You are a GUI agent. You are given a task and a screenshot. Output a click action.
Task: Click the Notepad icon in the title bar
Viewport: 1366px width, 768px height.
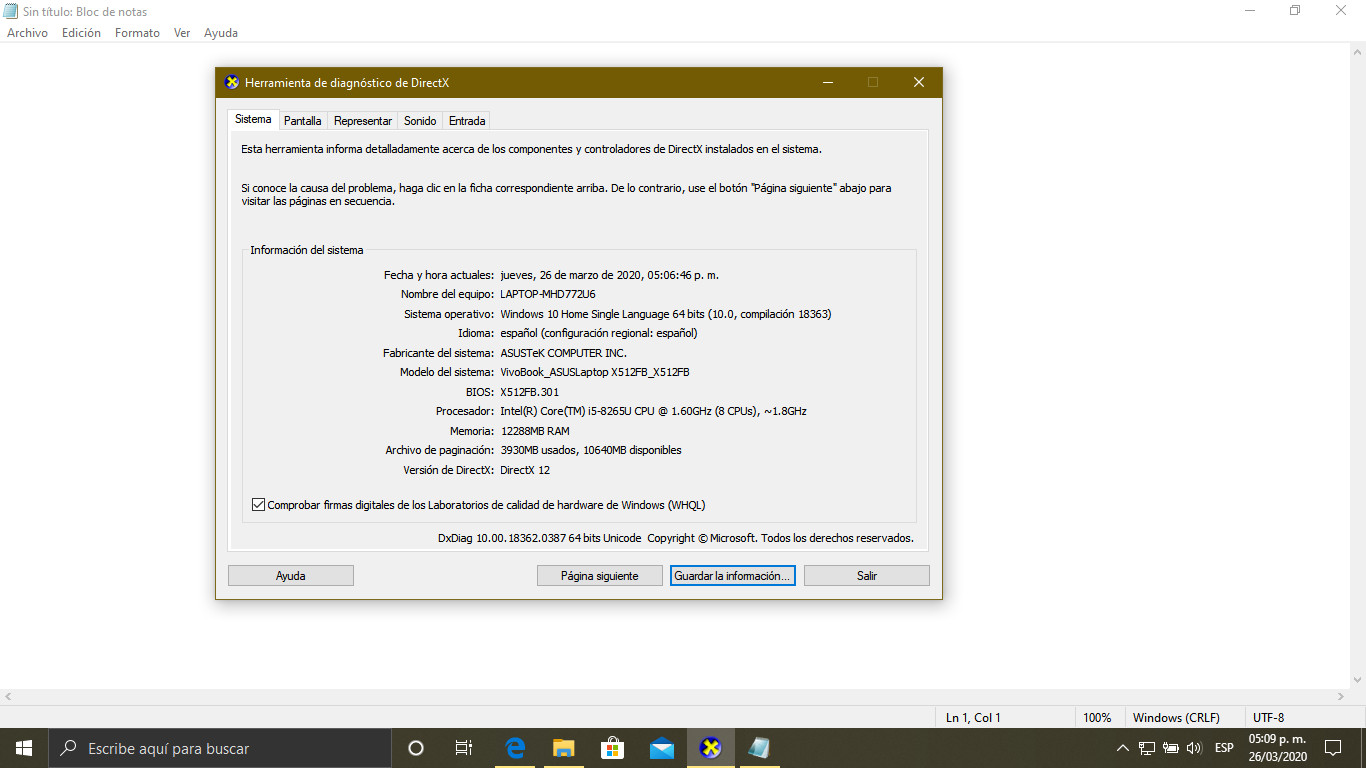tap(11, 11)
